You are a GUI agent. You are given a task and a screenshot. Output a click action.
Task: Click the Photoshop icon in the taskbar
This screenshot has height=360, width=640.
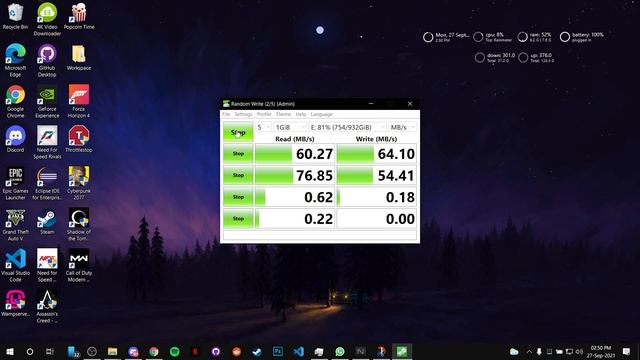pyautogui.click(x=278, y=351)
